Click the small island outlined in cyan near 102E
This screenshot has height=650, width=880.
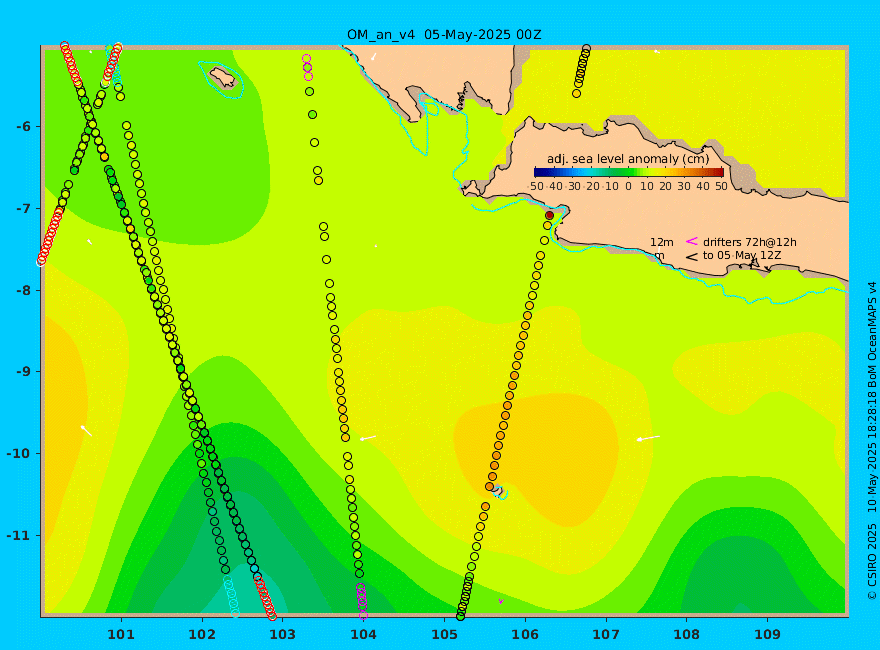pyautogui.click(x=223, y=77)
